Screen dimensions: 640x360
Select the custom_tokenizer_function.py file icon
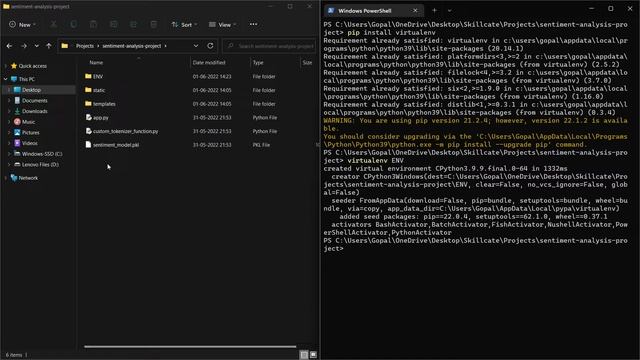pyautogui.click(x=88, y=131)
